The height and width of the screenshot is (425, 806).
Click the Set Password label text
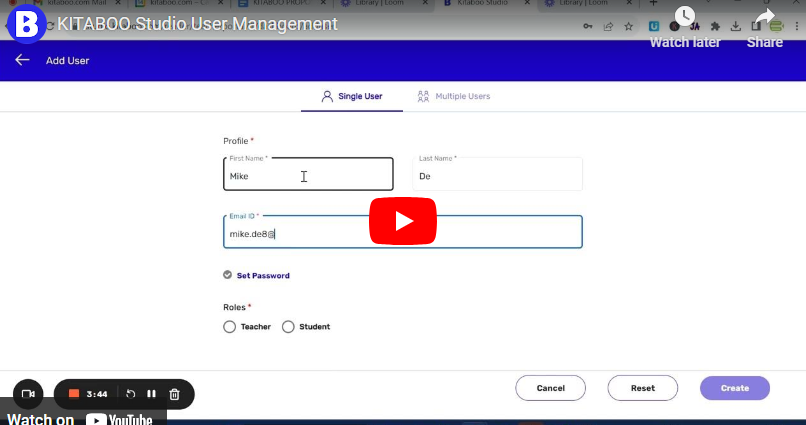263,275
